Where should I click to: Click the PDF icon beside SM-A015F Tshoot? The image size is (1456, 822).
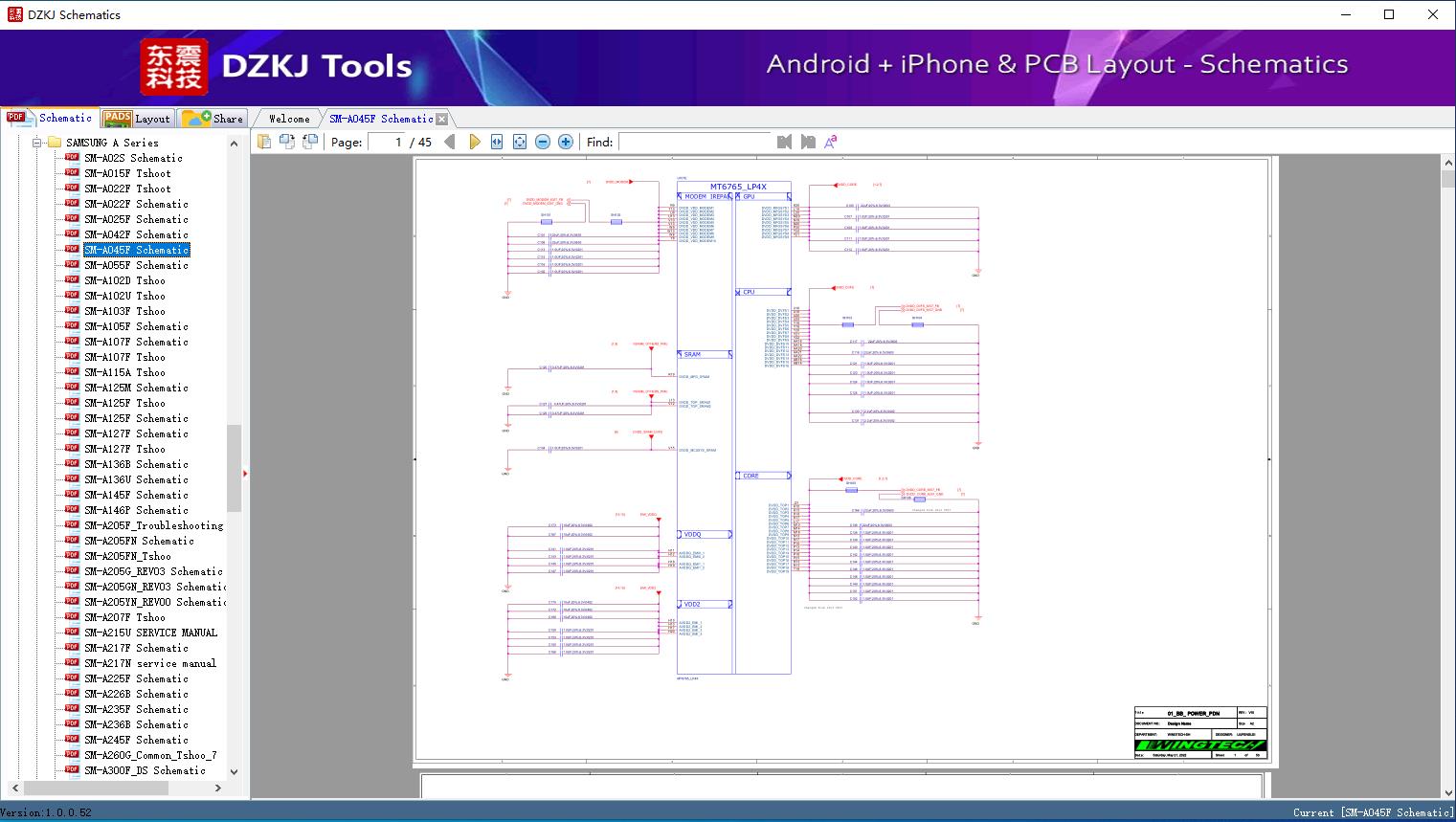pos(72,173)
